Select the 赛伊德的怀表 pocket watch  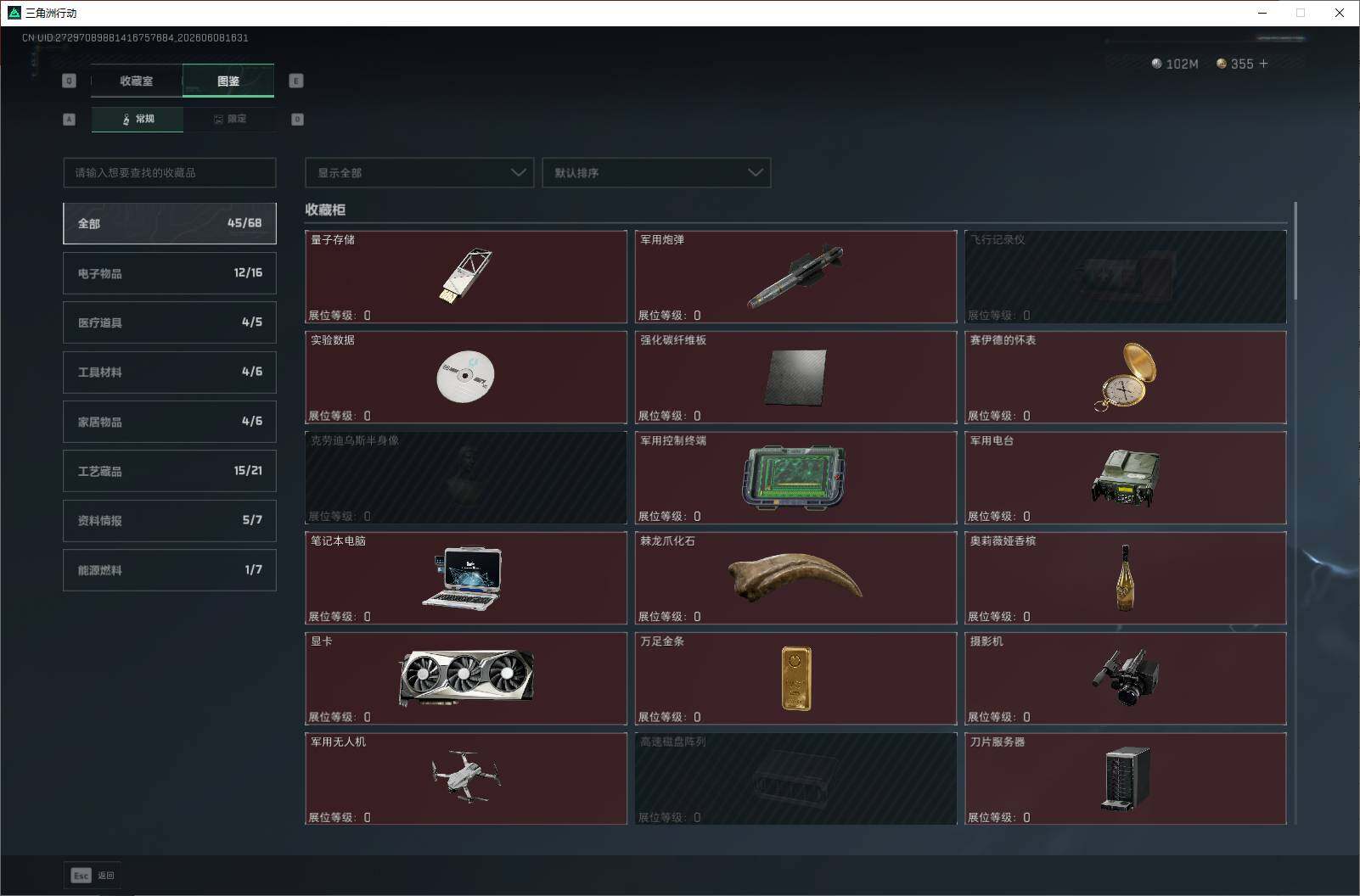pyautogui.click(x=1126, y=377)
